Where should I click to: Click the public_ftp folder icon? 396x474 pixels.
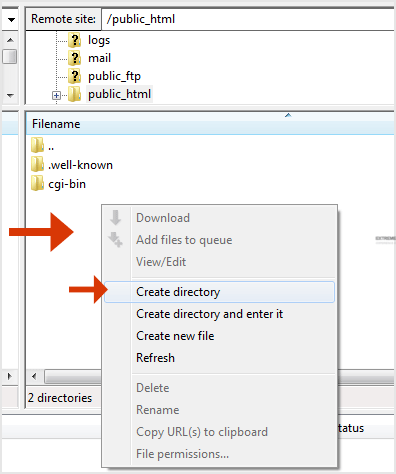75,76
